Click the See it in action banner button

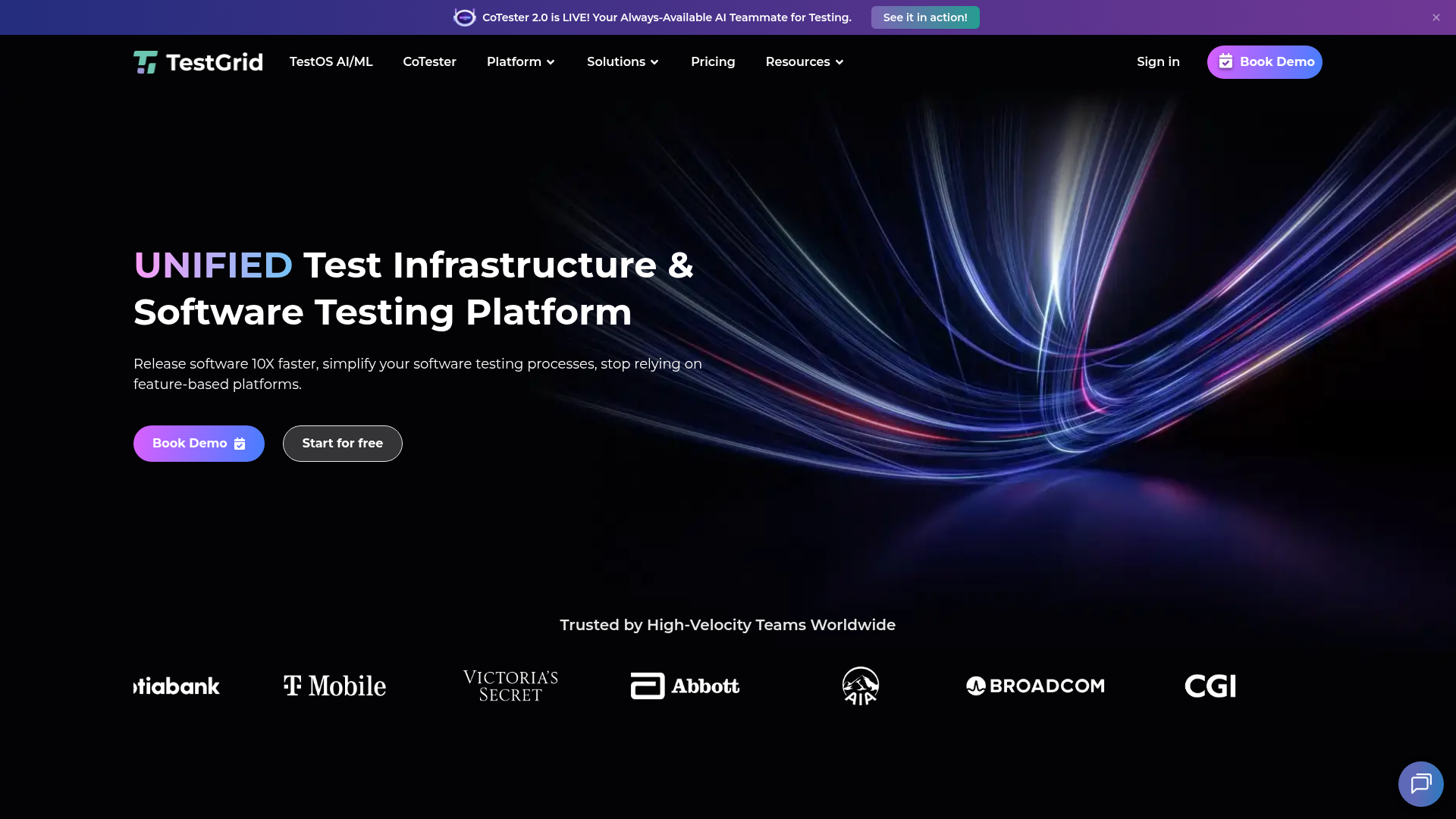tap(925, 17)
